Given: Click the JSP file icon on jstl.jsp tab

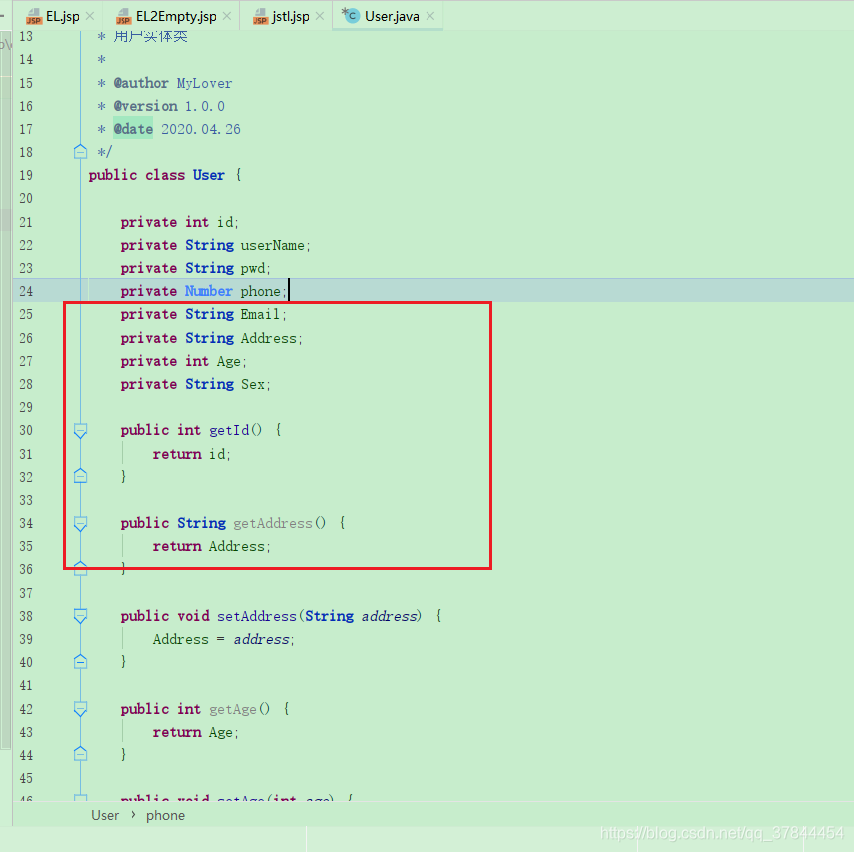Looking at the screenshot, I should [261, 17].
